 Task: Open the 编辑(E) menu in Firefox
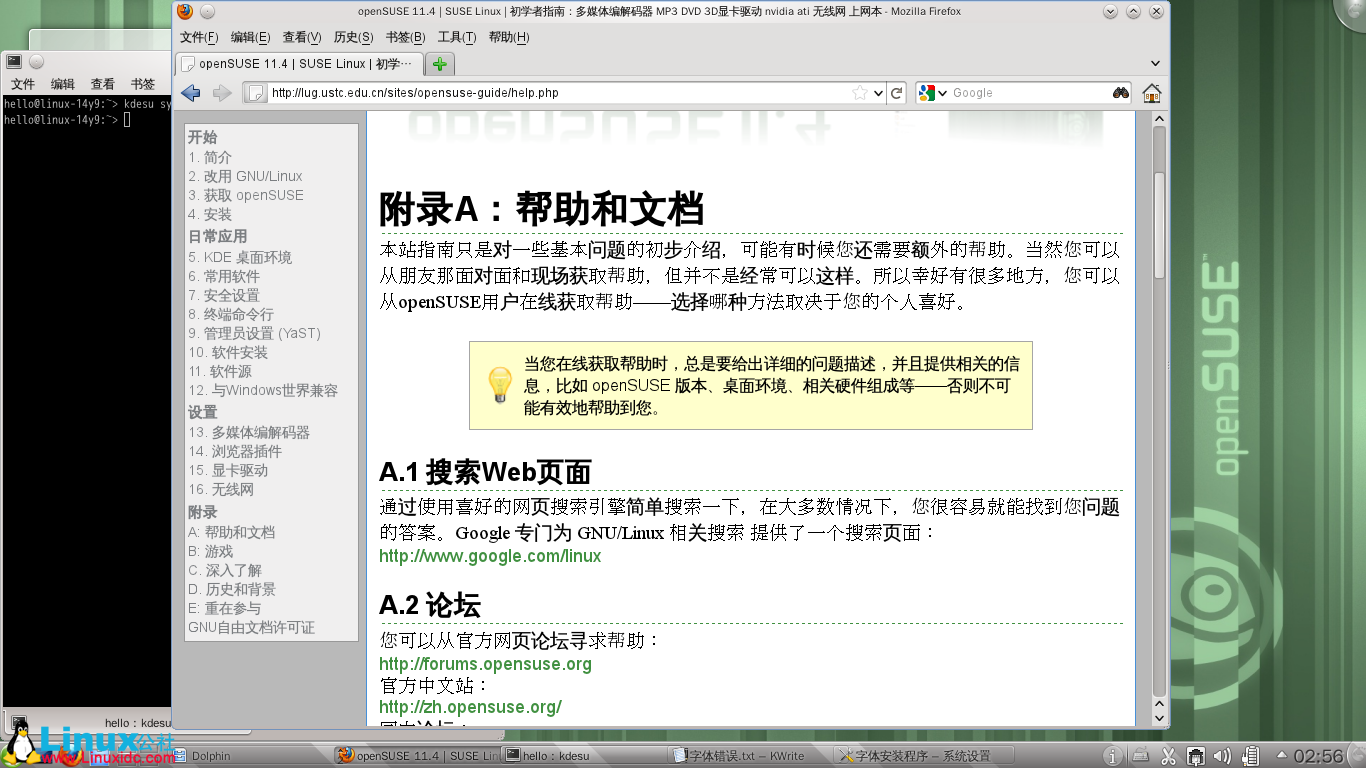click(x=250, y=38)
